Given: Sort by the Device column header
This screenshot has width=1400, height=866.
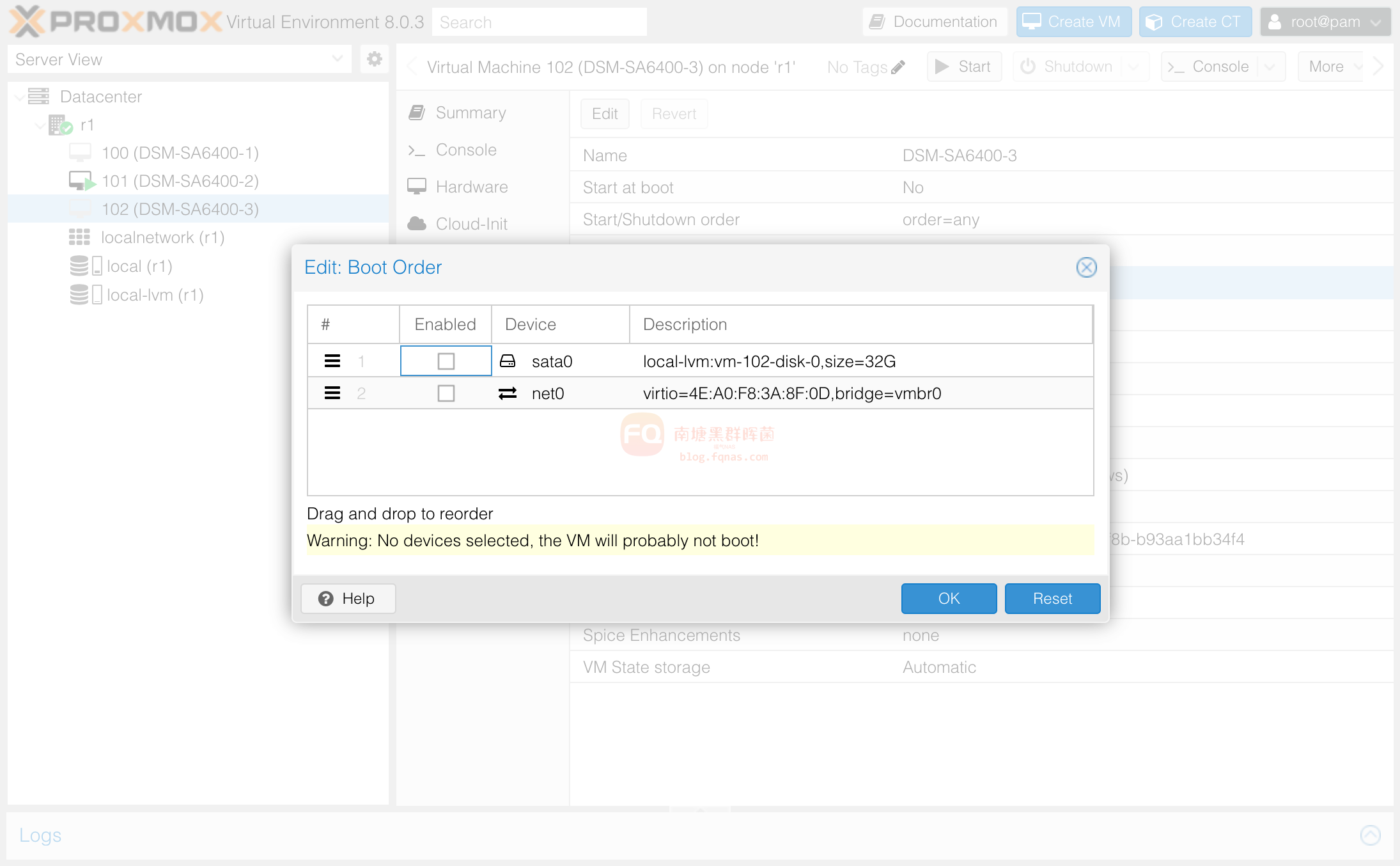Looking at the screenshot, I should click(x=560, y=324).
